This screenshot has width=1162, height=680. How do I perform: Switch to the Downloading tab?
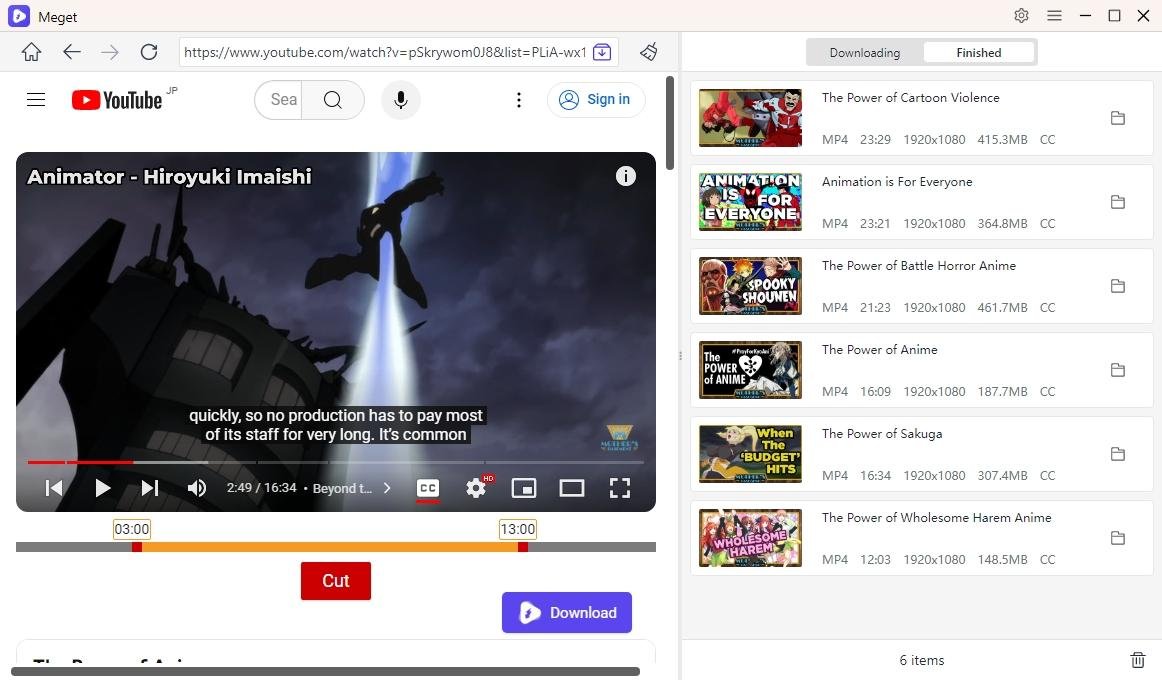pyautogui.click(x=865, y=53)
